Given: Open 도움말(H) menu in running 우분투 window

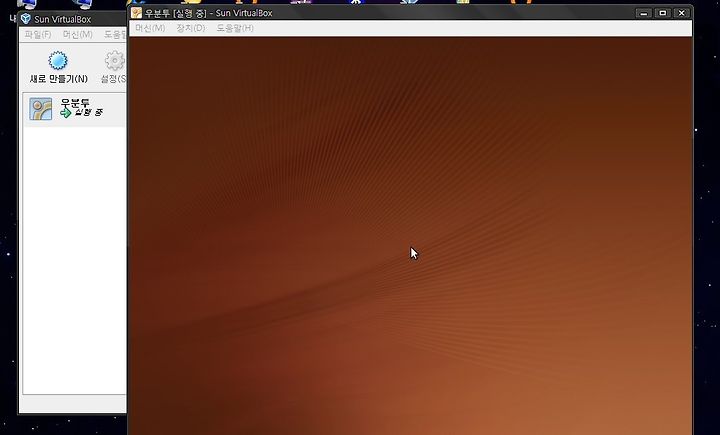Looking at the screenshot, I should point(235,28).
